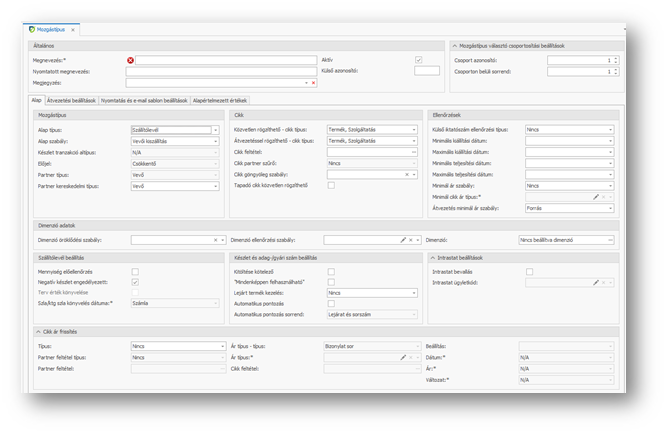The height and width of the screenshot is (435, 668).
Task: Open Nyomtatás és e-mail sablon beállítások tab
Action: (x=144, y=100)
